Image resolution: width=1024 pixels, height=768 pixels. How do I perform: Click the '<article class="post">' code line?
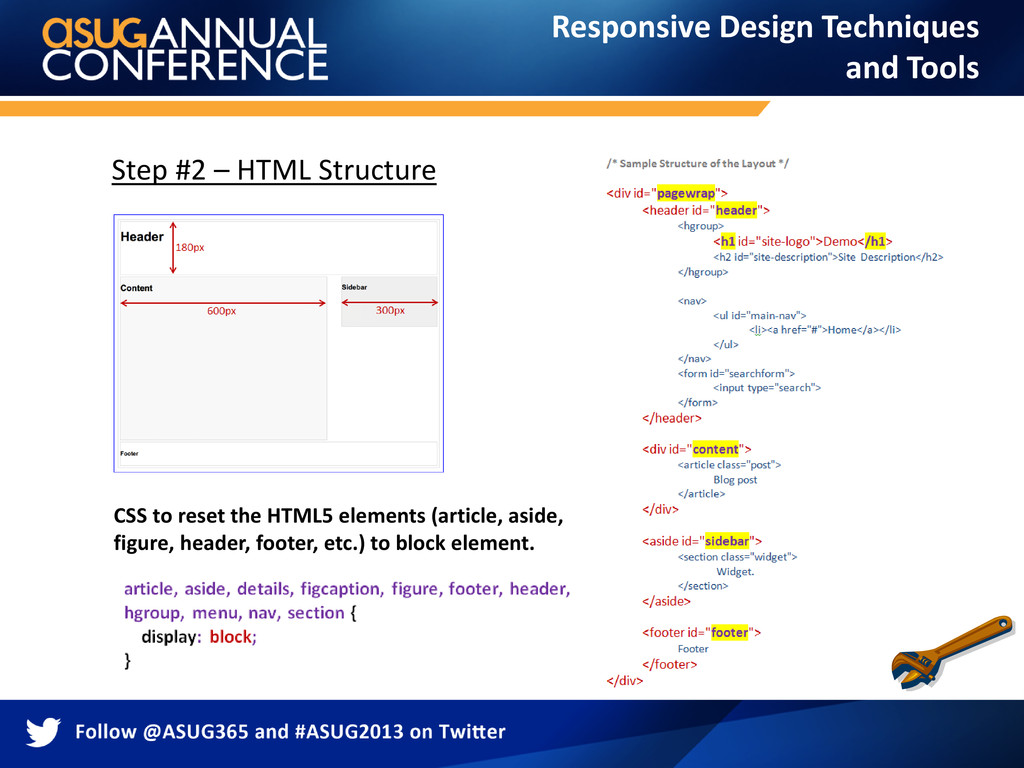(x=729, y=465)
